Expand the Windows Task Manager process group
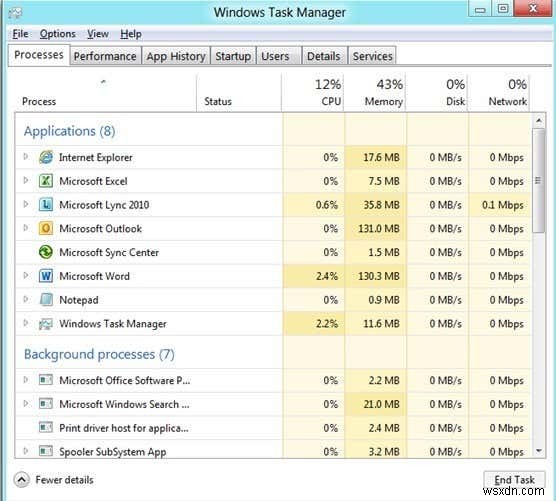556x501 pixels. [26, 323]
